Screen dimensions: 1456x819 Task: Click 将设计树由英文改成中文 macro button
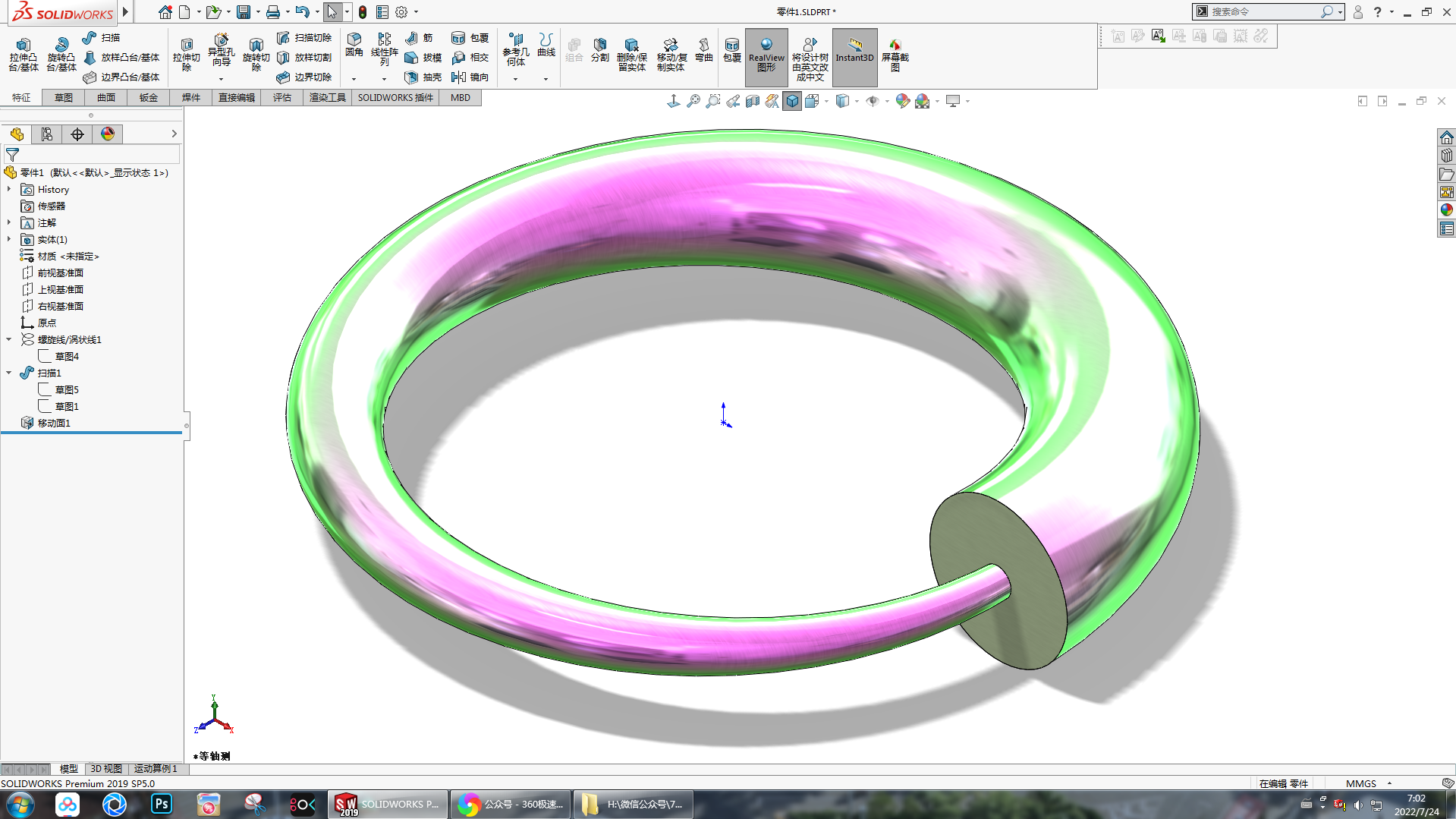(x=810, y=58)
